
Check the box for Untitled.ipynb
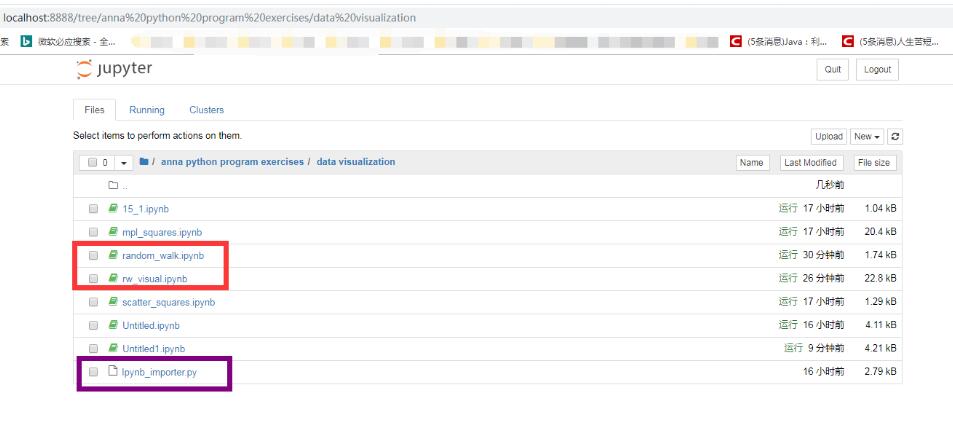93,326
